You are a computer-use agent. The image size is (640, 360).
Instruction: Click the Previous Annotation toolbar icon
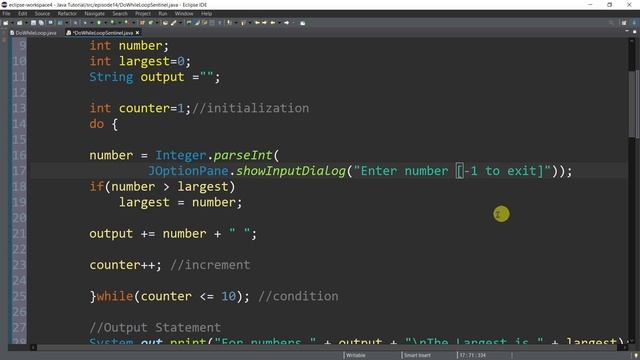[243, 23]
